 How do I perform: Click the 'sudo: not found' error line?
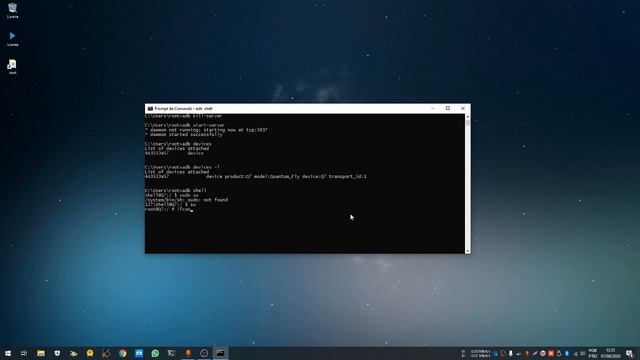point(186,200)
